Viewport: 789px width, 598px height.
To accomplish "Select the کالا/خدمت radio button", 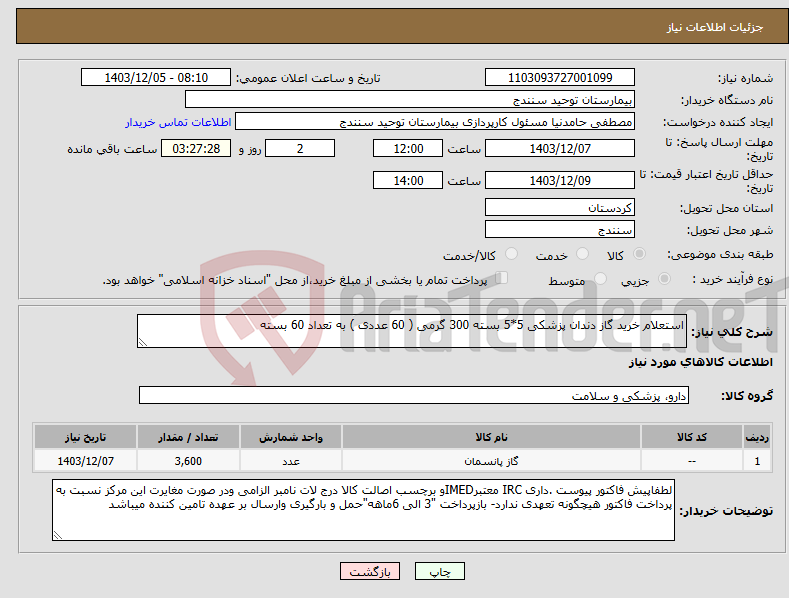I will coord(511,254).
